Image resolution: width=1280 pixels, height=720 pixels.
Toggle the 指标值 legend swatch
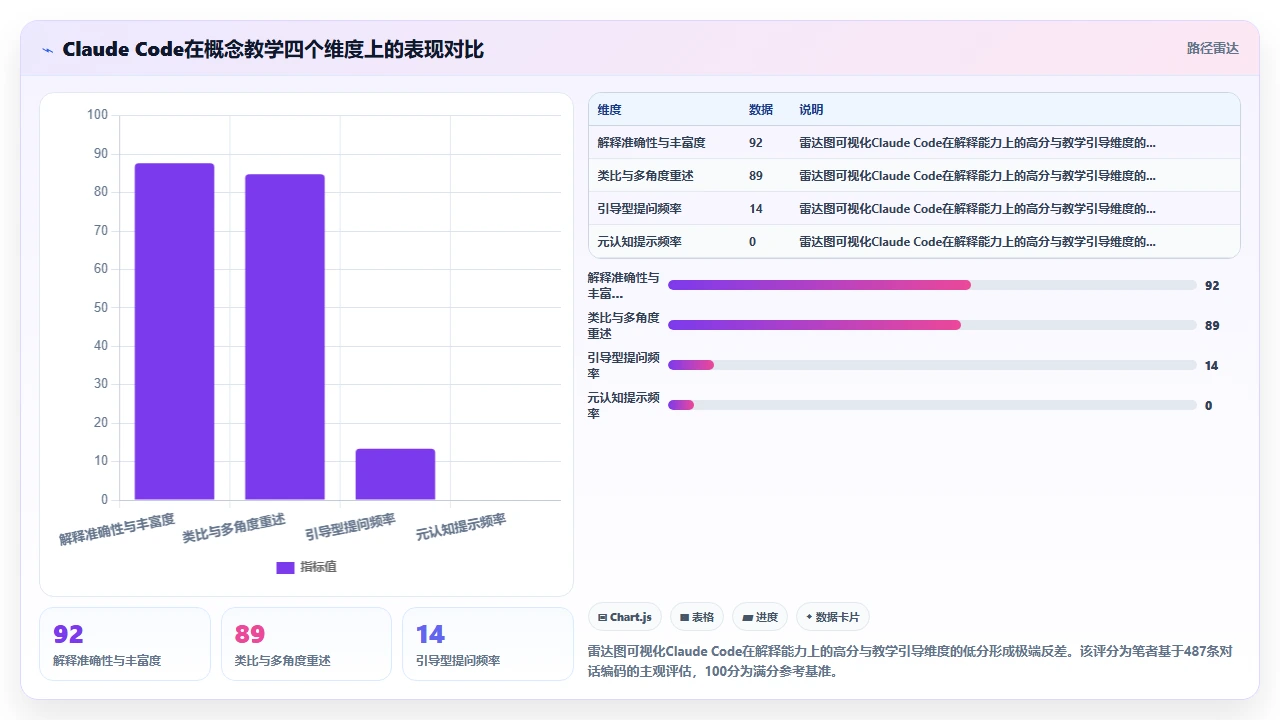point(285,567)
